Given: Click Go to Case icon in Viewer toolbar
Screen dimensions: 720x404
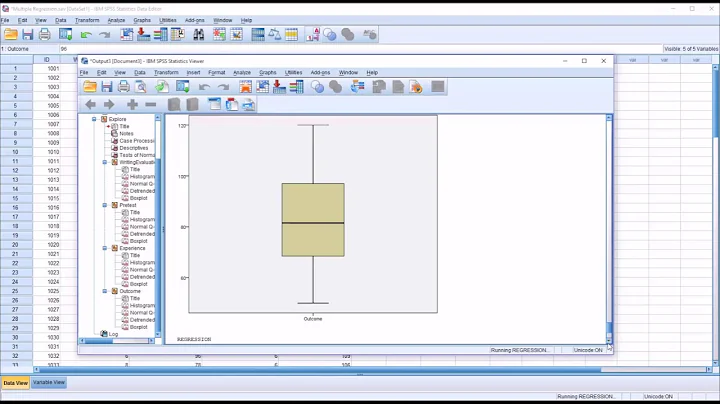Looking at the screenshot, I should (262, 87).
